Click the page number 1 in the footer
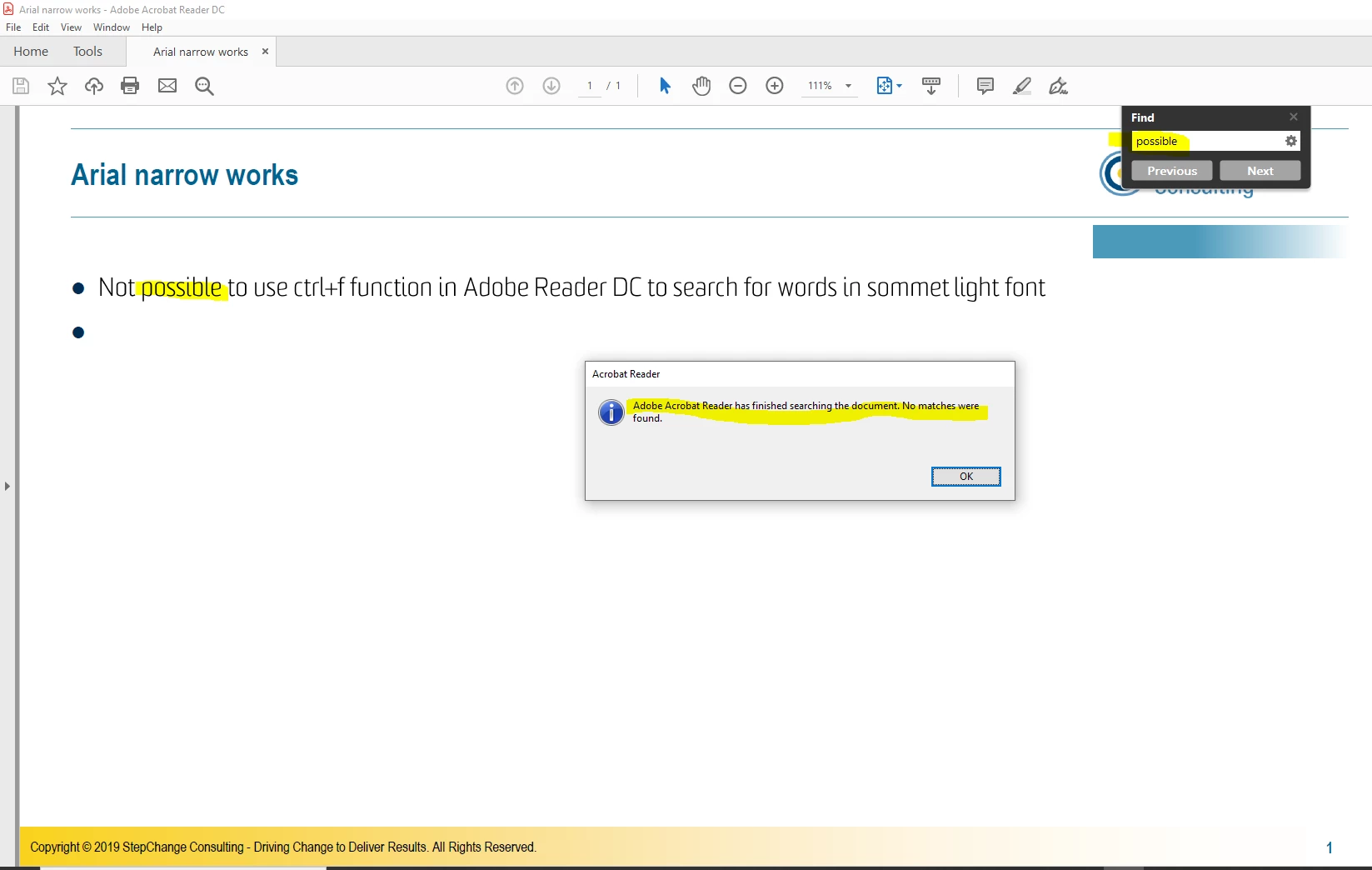 (1330, 847)
